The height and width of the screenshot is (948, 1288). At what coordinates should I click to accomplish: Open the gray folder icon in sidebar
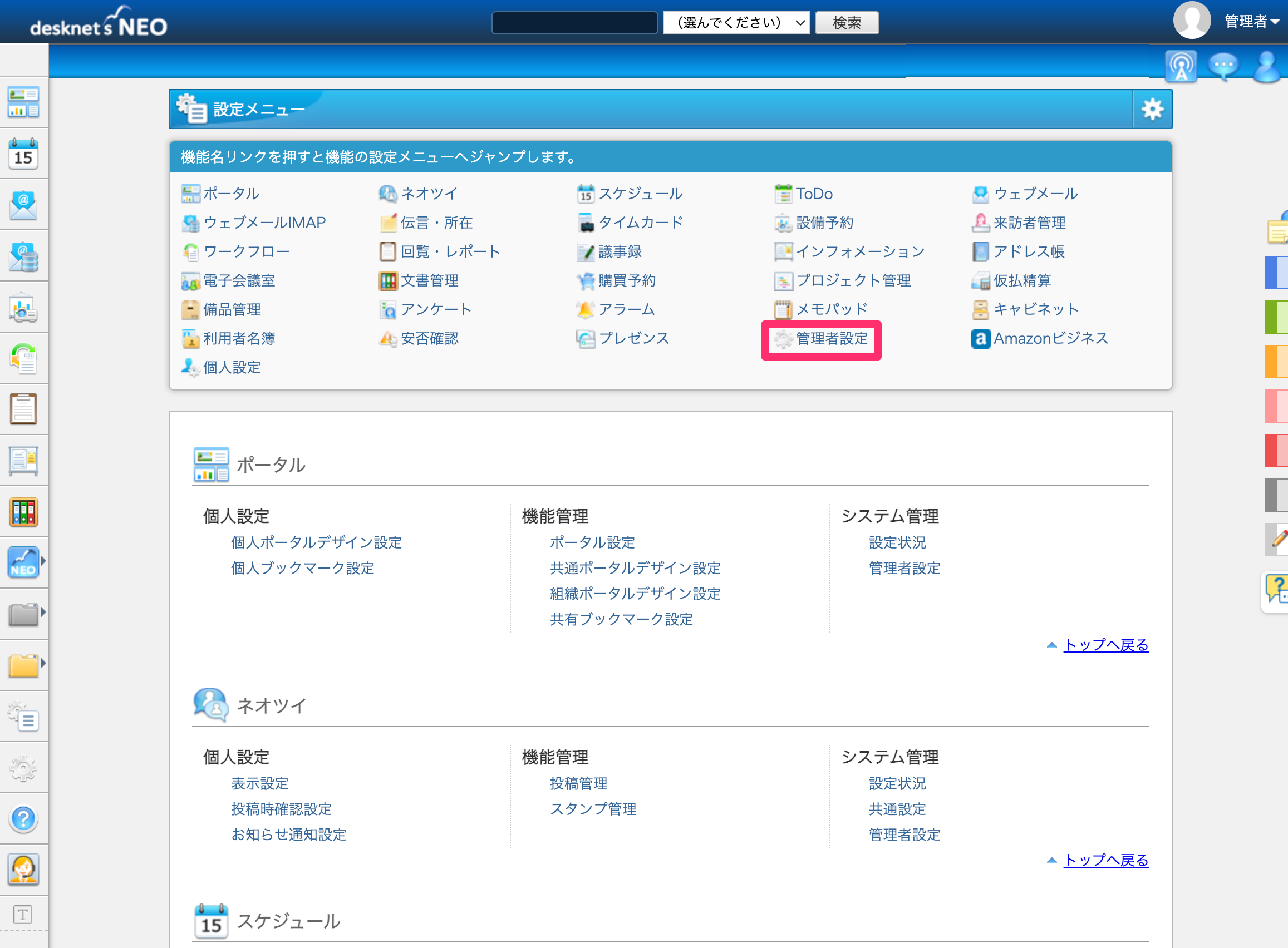(x=23, y=614)
